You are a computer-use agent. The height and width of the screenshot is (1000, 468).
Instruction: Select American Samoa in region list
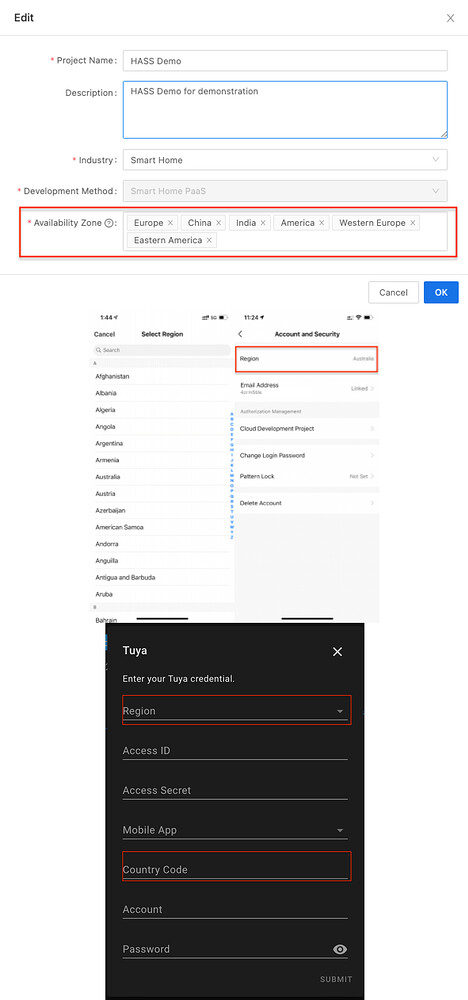click(161, 527)
